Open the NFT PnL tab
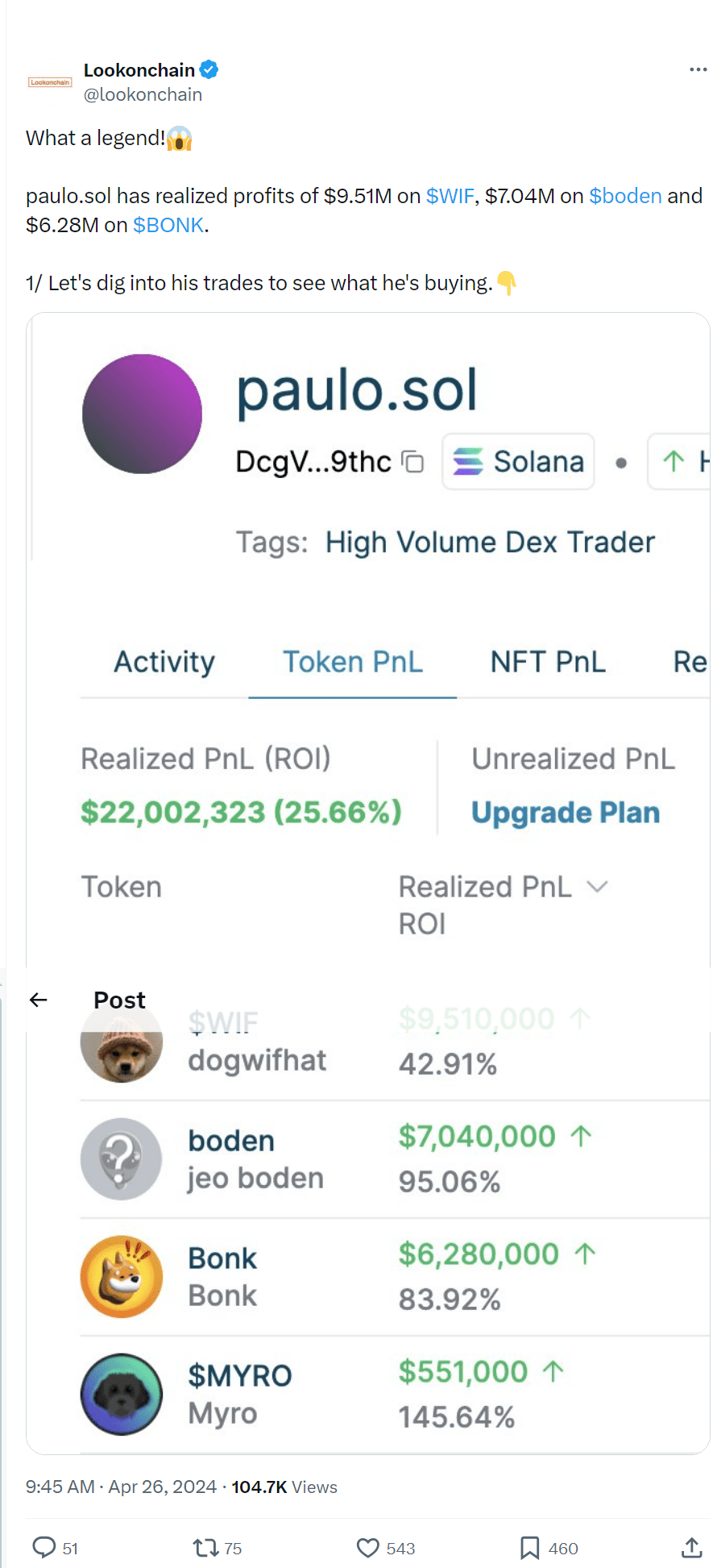This screenshot has width=717, height=1568. [548, 662]
